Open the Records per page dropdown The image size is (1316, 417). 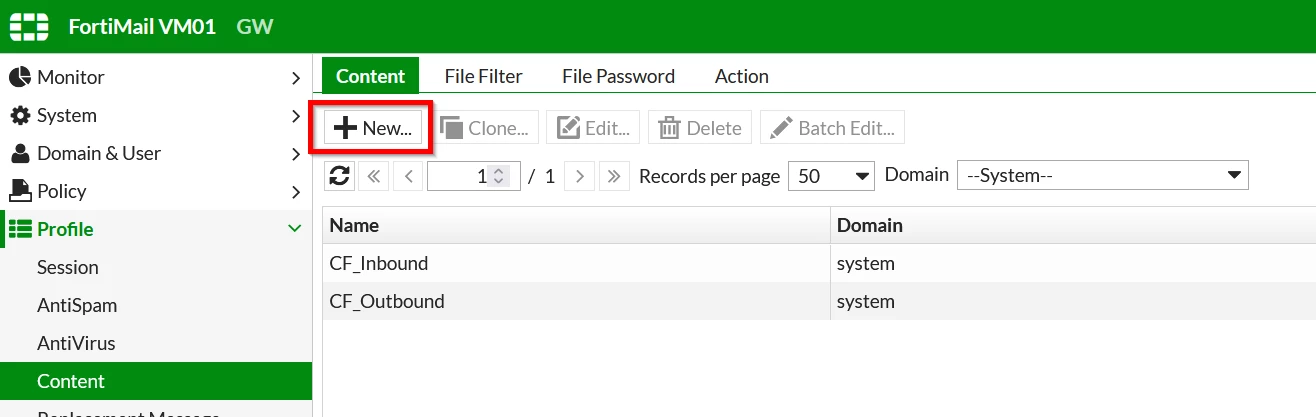[x=831, y=176]
